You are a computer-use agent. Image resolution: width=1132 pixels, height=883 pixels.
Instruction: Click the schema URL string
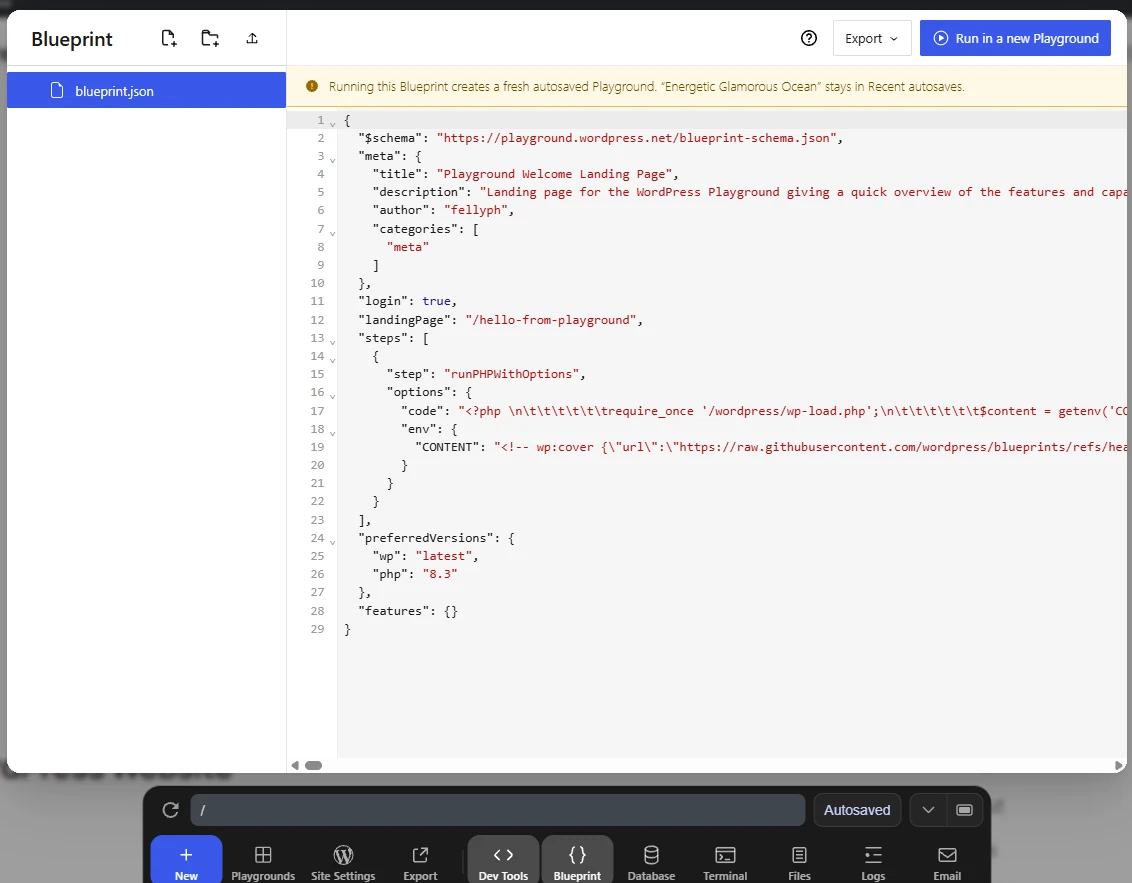point(636,138)
